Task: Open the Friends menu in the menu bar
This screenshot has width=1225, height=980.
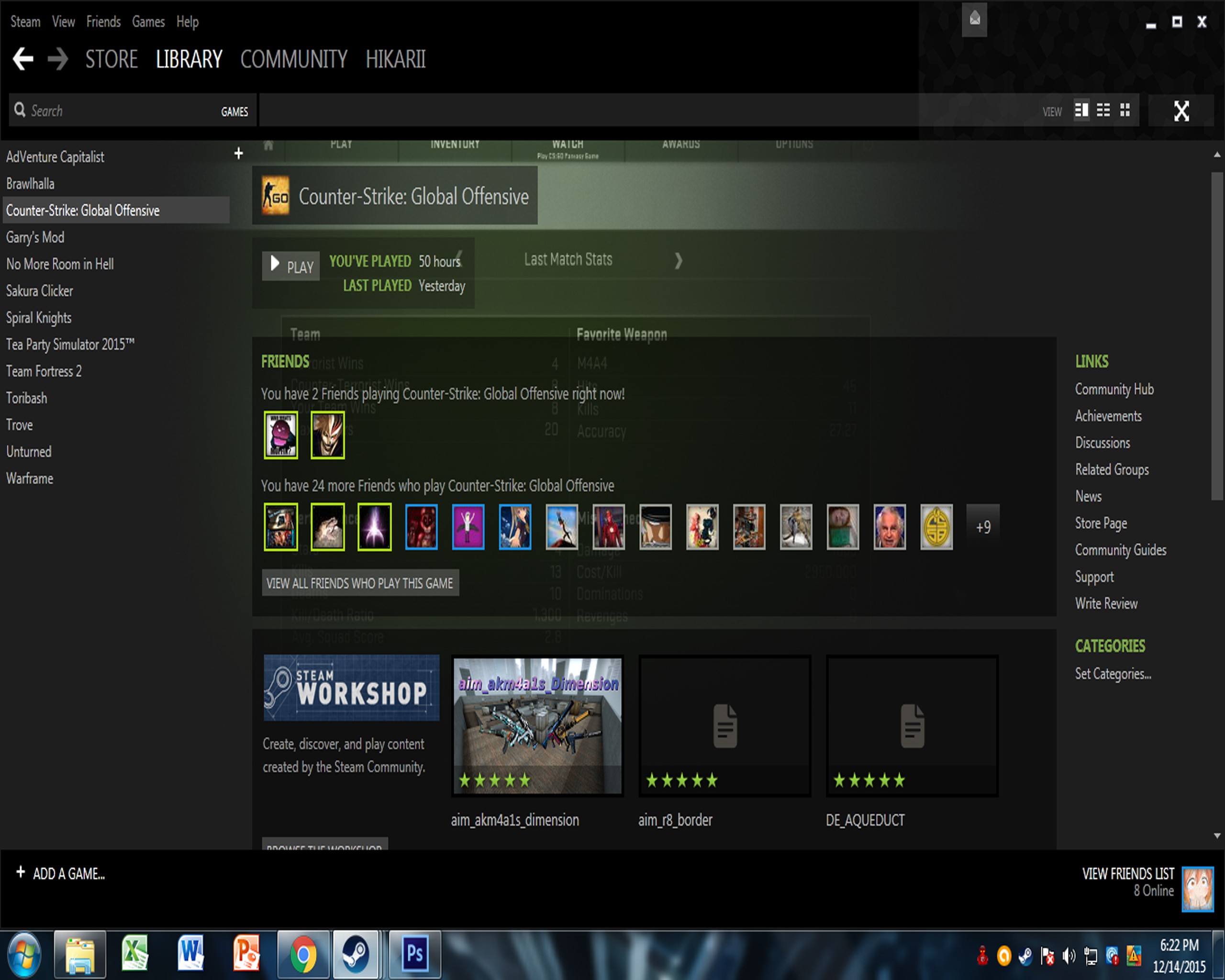Action: coord(103,22)
